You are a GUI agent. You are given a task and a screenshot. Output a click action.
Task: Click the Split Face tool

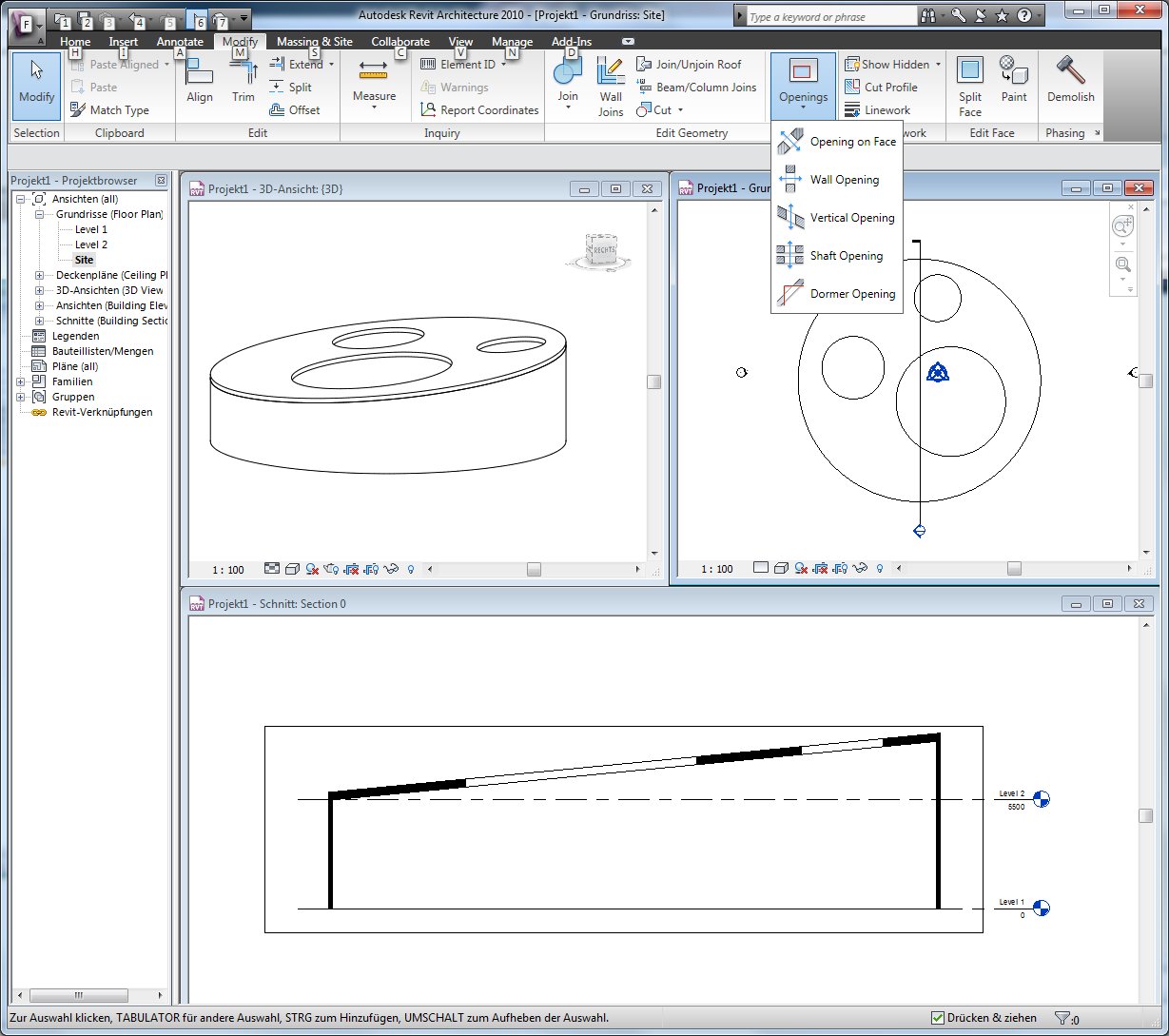coord(970,86)
